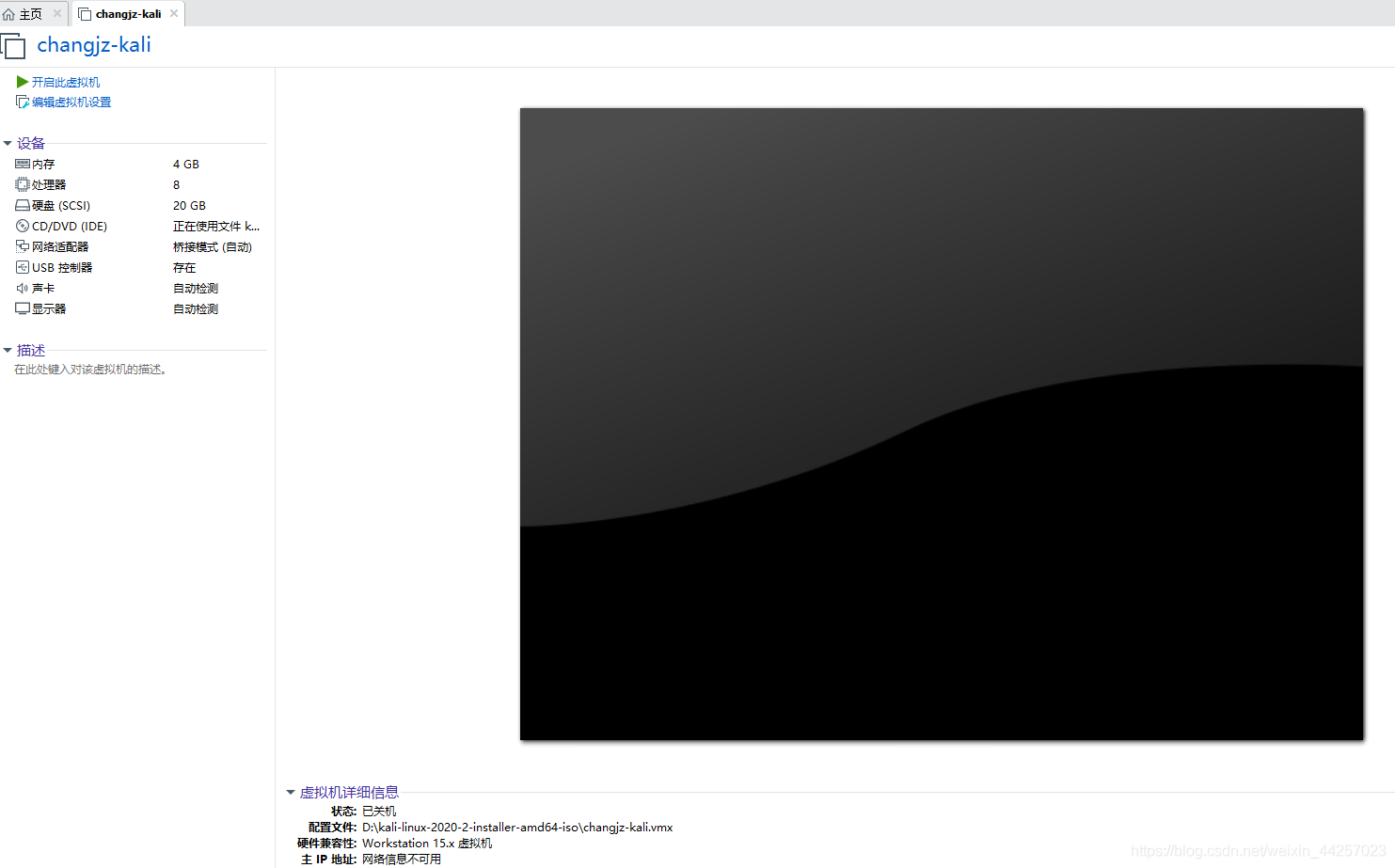This screenshot has width=1395, height=868.
Task: Collapse the 设备 section
Action: [8, 143]
